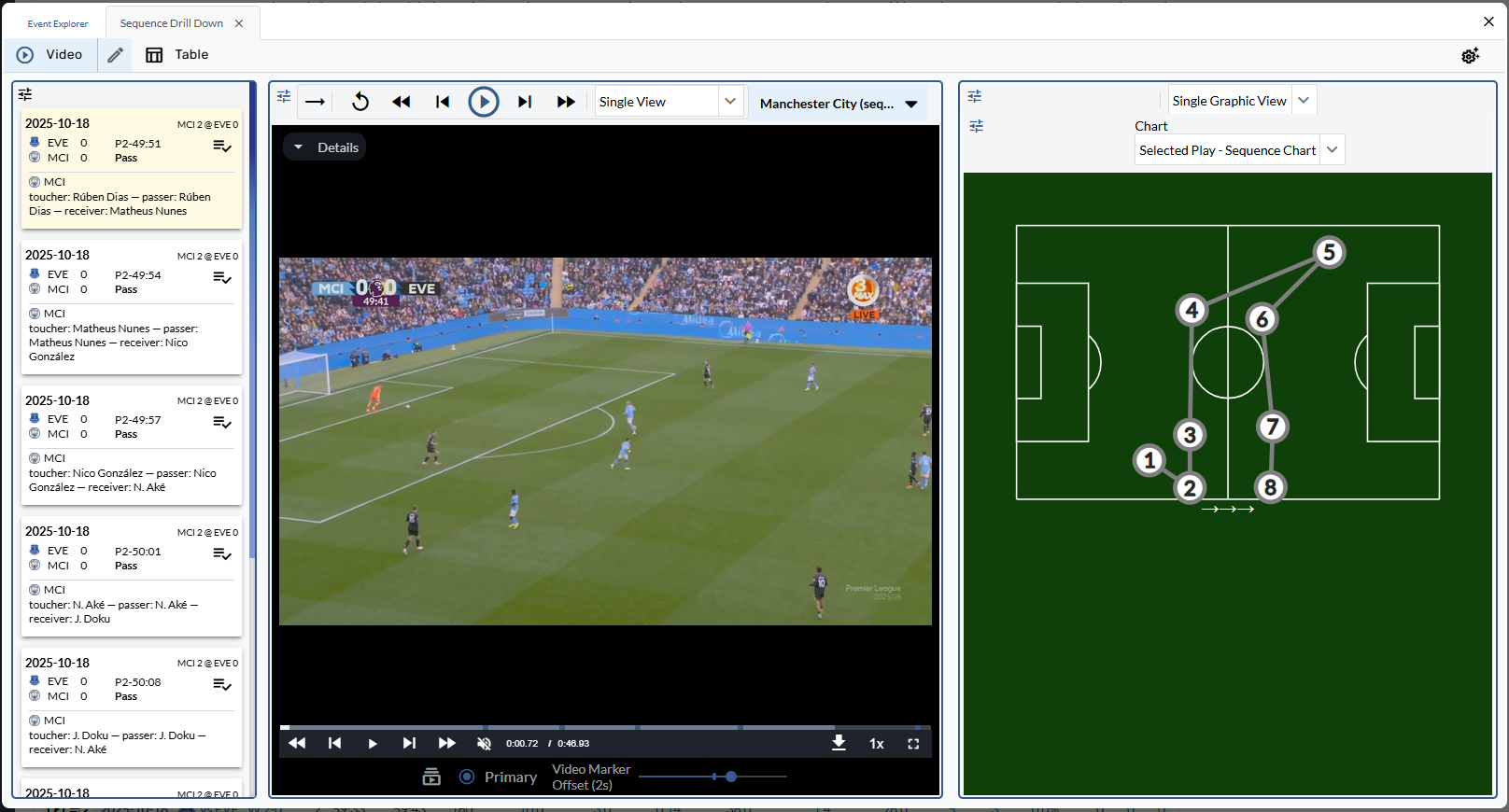Image resolution: width=1509 pixels, height=812 pixels.
Task: Skip to video end in player controls
Action: point(409,743)
